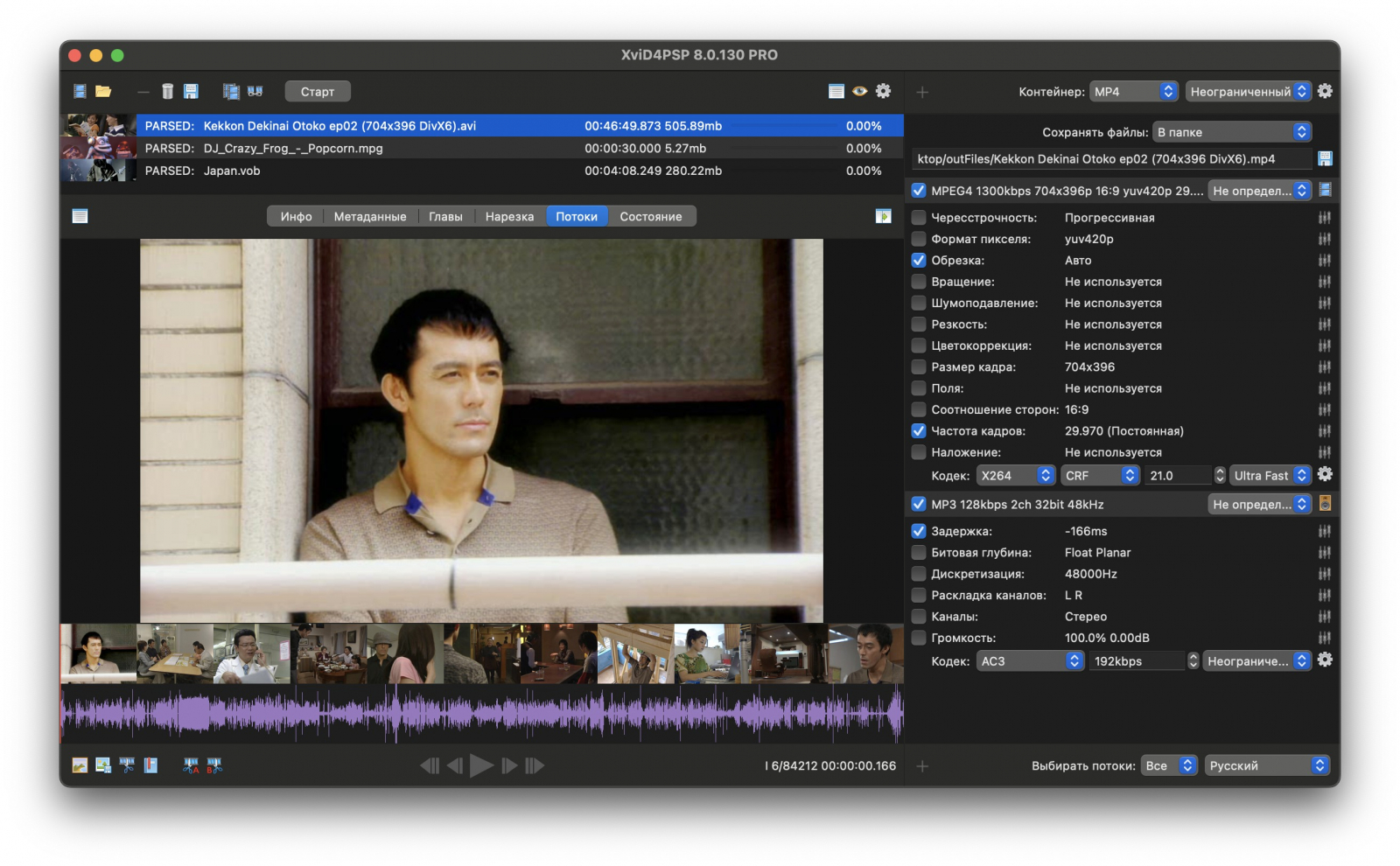Open the Ultra Fast preset dropdown
Viewport: 1400px width, 866px height.
point(1270,475)
